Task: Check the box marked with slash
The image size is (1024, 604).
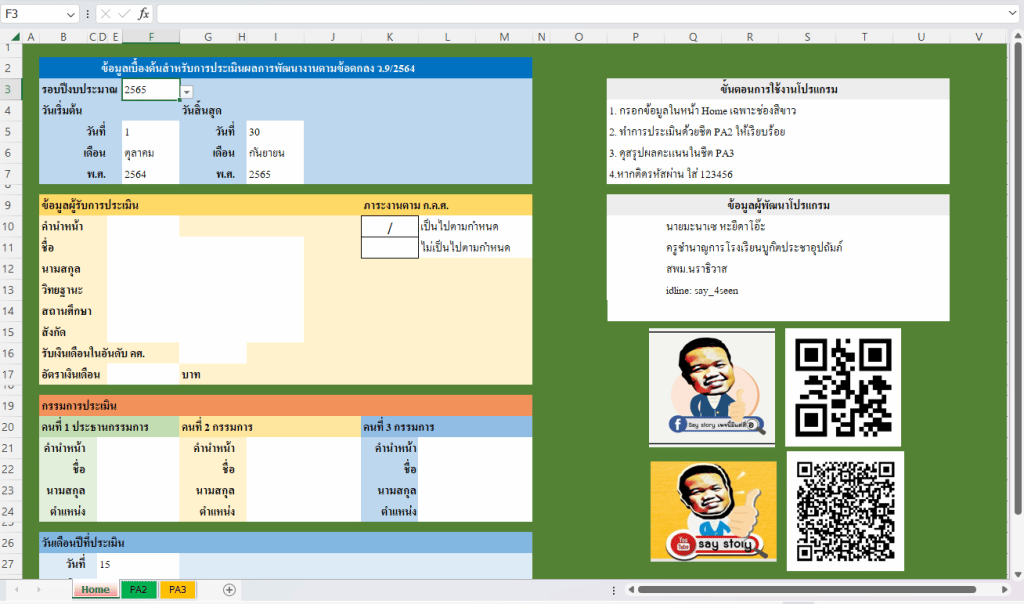Action: click(x=390, y=227)
